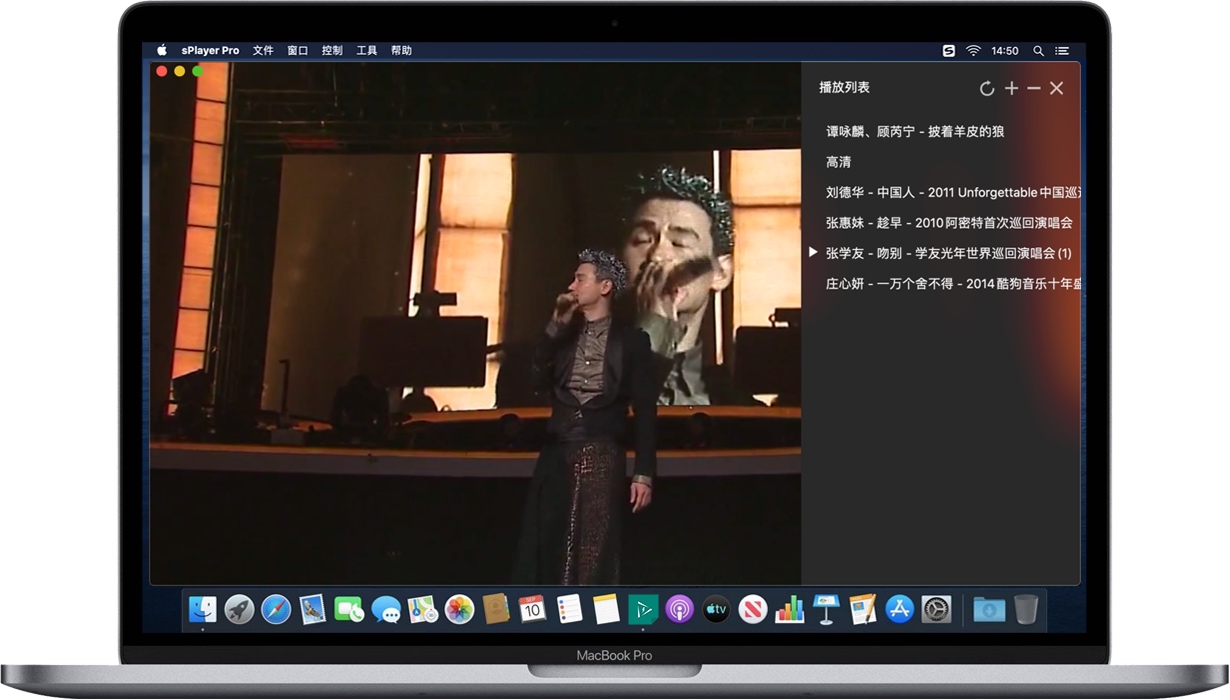The height and width of the screenshot is (700, 1230).
Task: Add a file using the plus icon
Action: tap(1011, 89)
